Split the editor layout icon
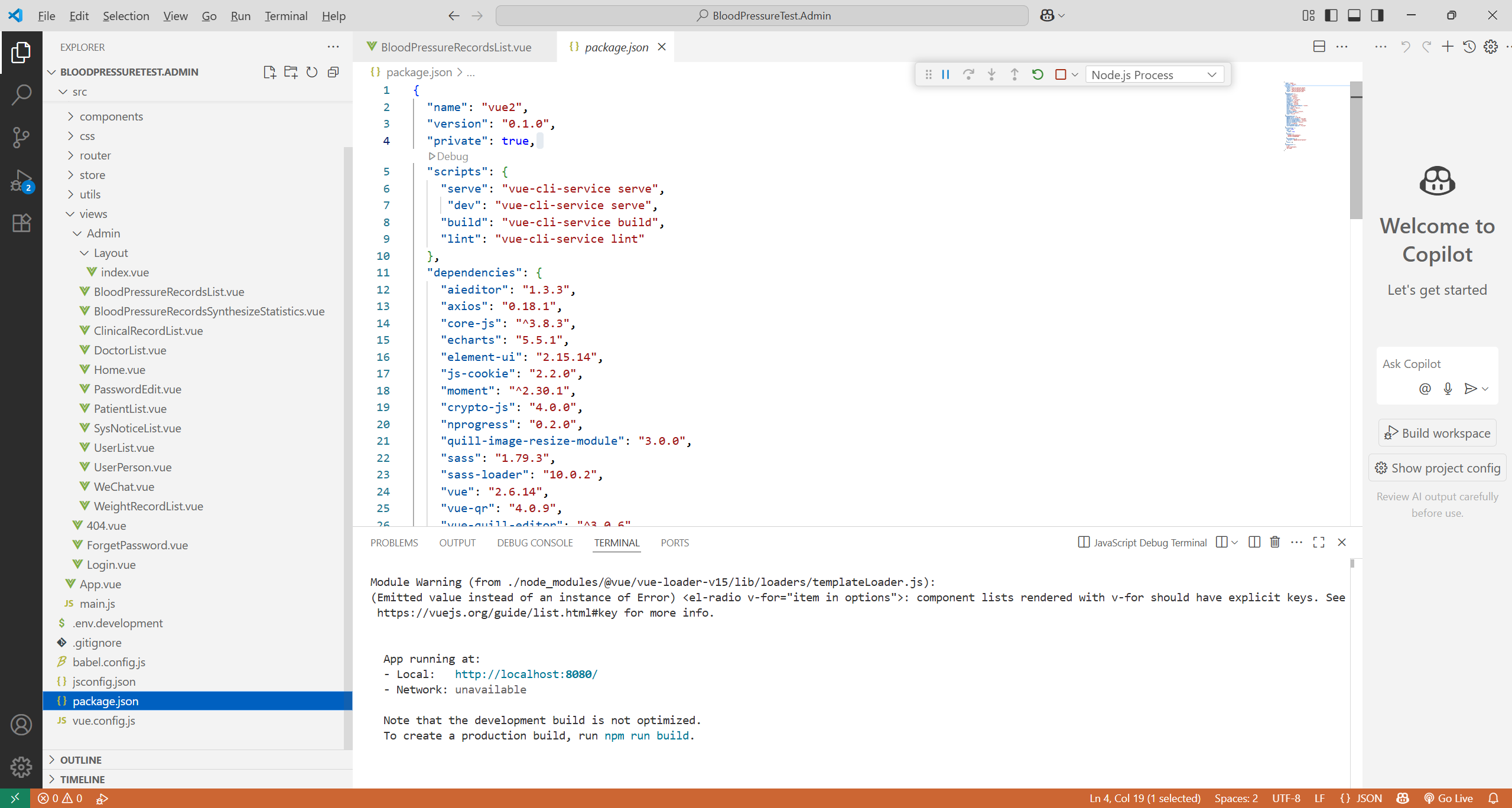Image resolution: width=1512 pixels, height=808 pixels. (x=1319, y=47)
